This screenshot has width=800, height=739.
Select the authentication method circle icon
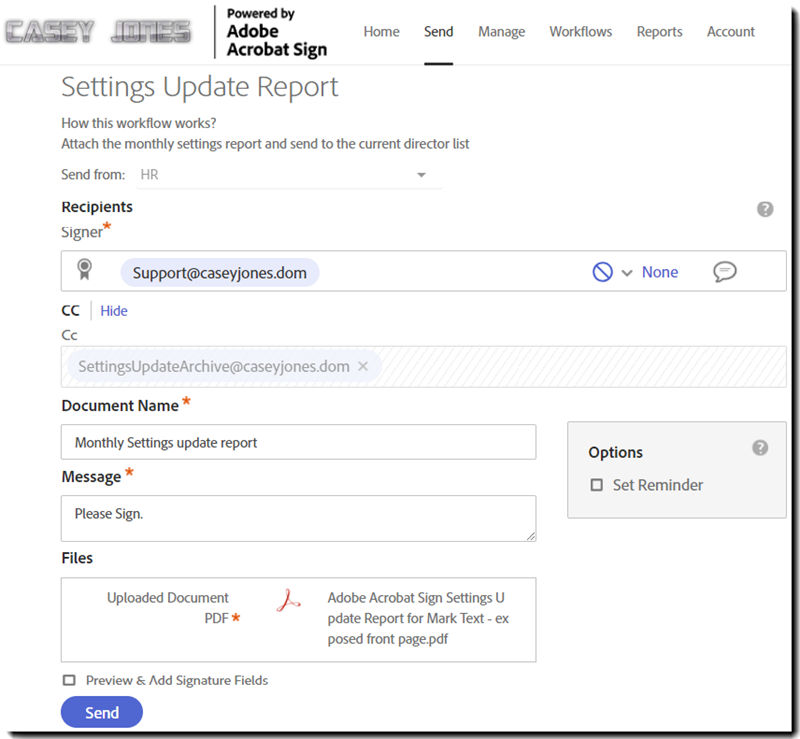pyautogui.click(x=601, y=271)
